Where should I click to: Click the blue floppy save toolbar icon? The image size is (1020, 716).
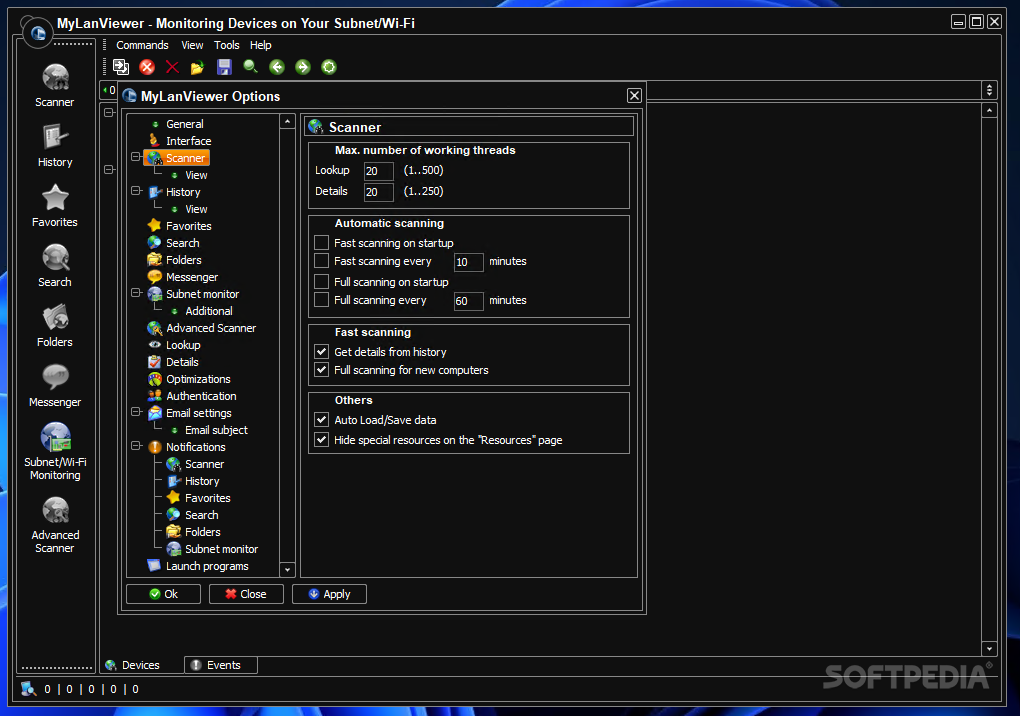[x=224, y=67]
